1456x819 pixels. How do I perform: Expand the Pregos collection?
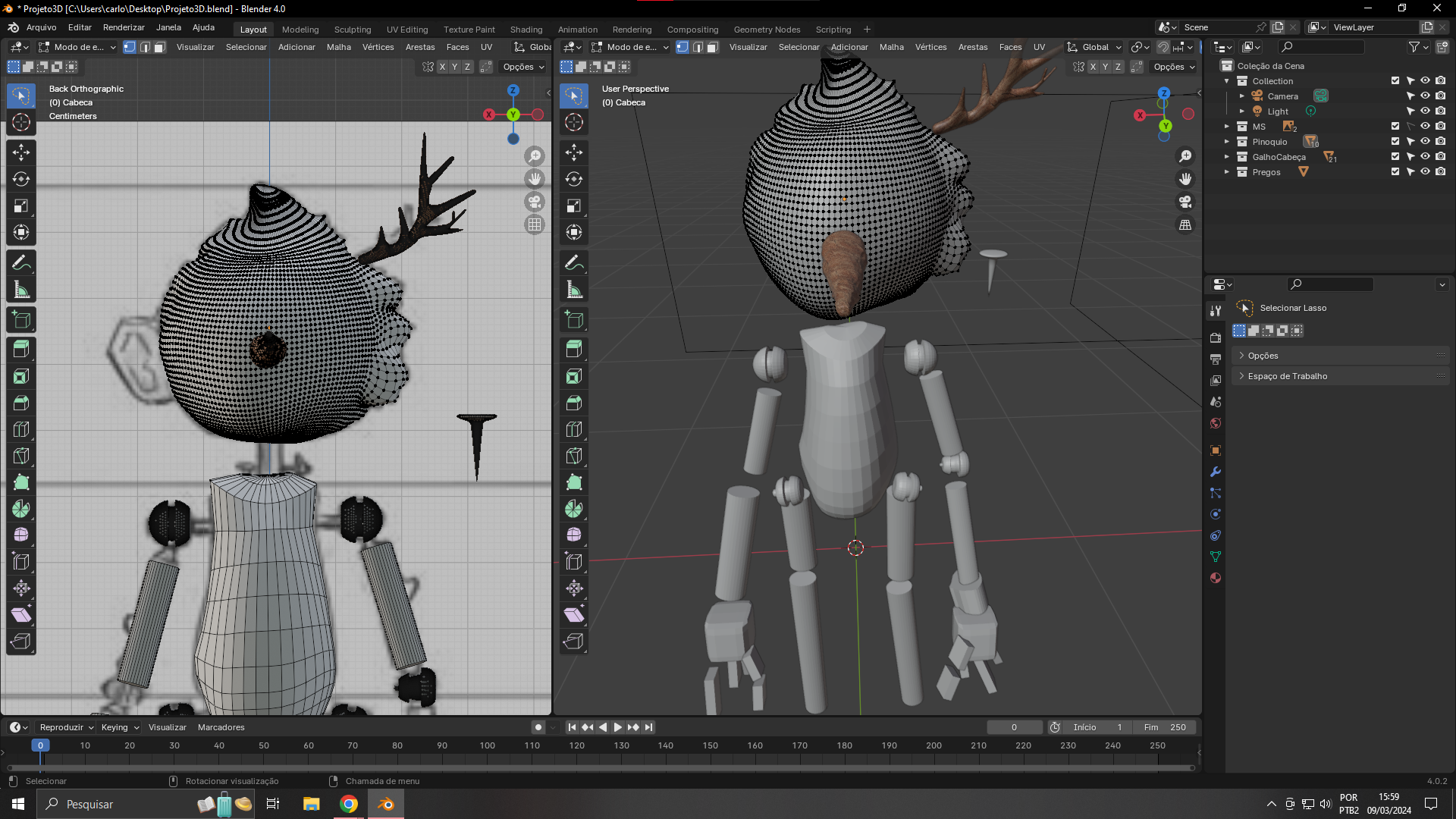(1226, 172)
